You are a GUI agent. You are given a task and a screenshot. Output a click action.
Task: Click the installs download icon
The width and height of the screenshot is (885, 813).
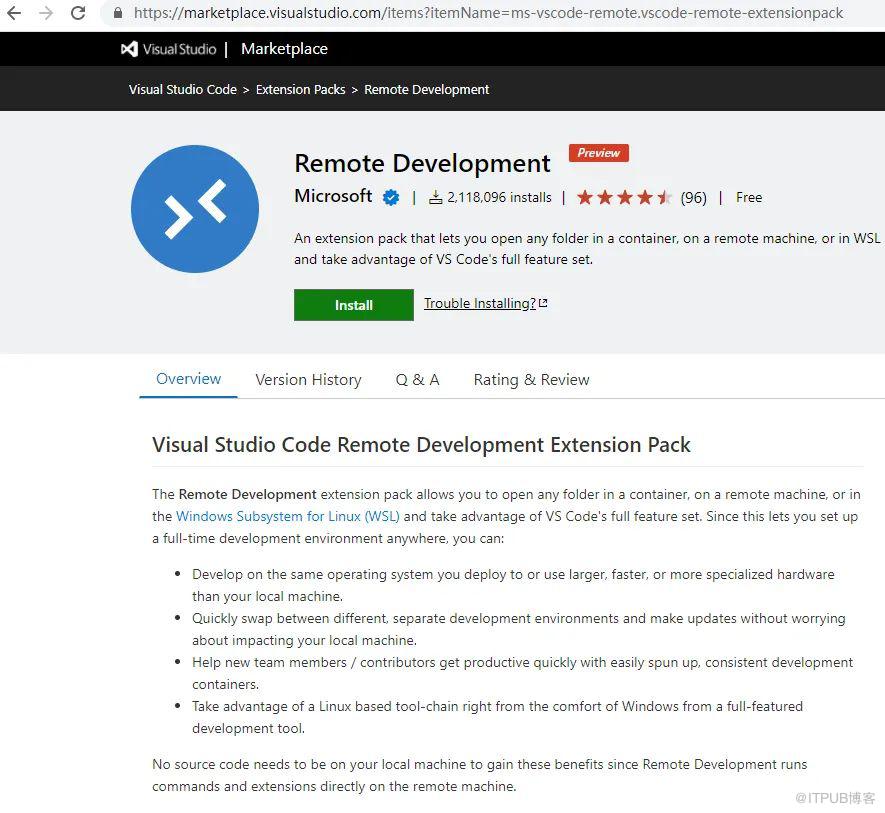(x=436, y=198)
